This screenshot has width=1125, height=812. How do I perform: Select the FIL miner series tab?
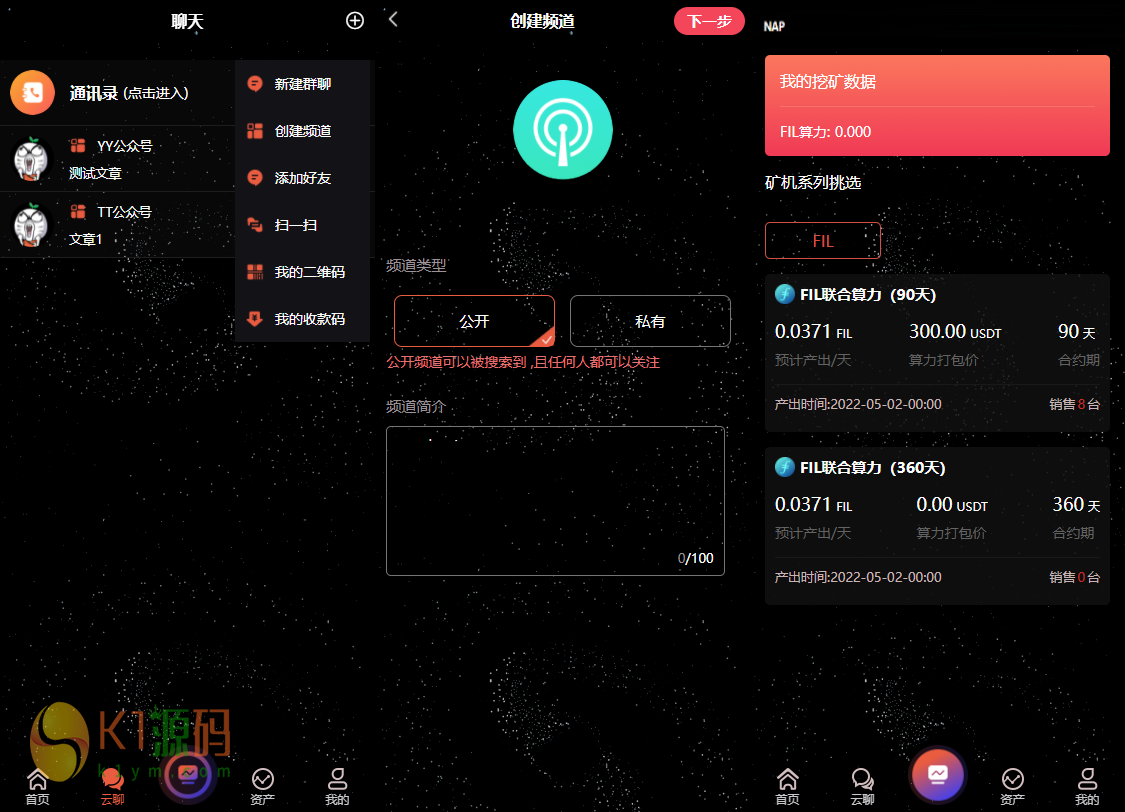pos(823,240)
